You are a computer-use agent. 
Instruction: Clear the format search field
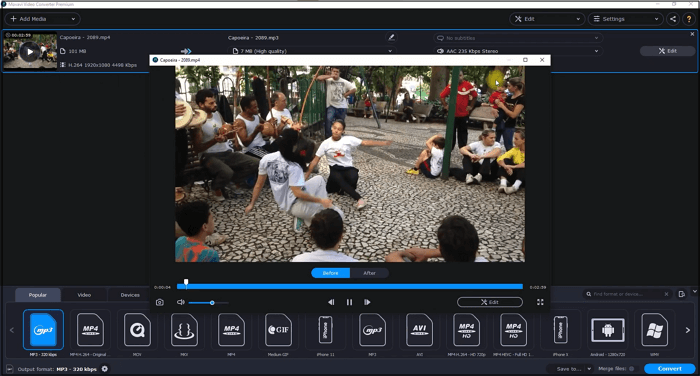click(x=666, y=294)
